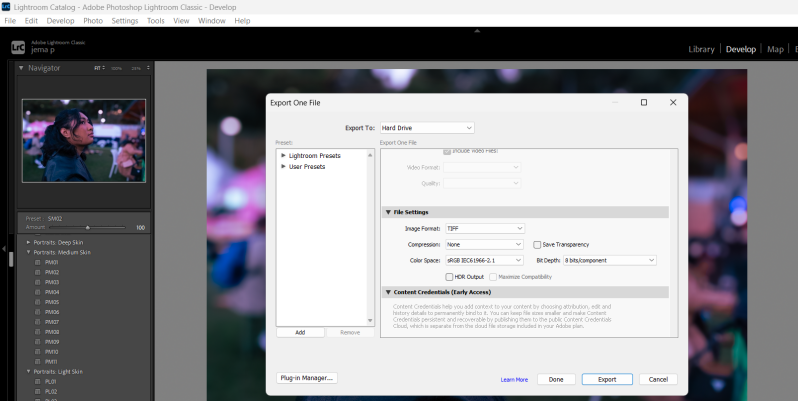Expand the User Presets folder
The image size is (798, 401).
(x=283, y=166)
